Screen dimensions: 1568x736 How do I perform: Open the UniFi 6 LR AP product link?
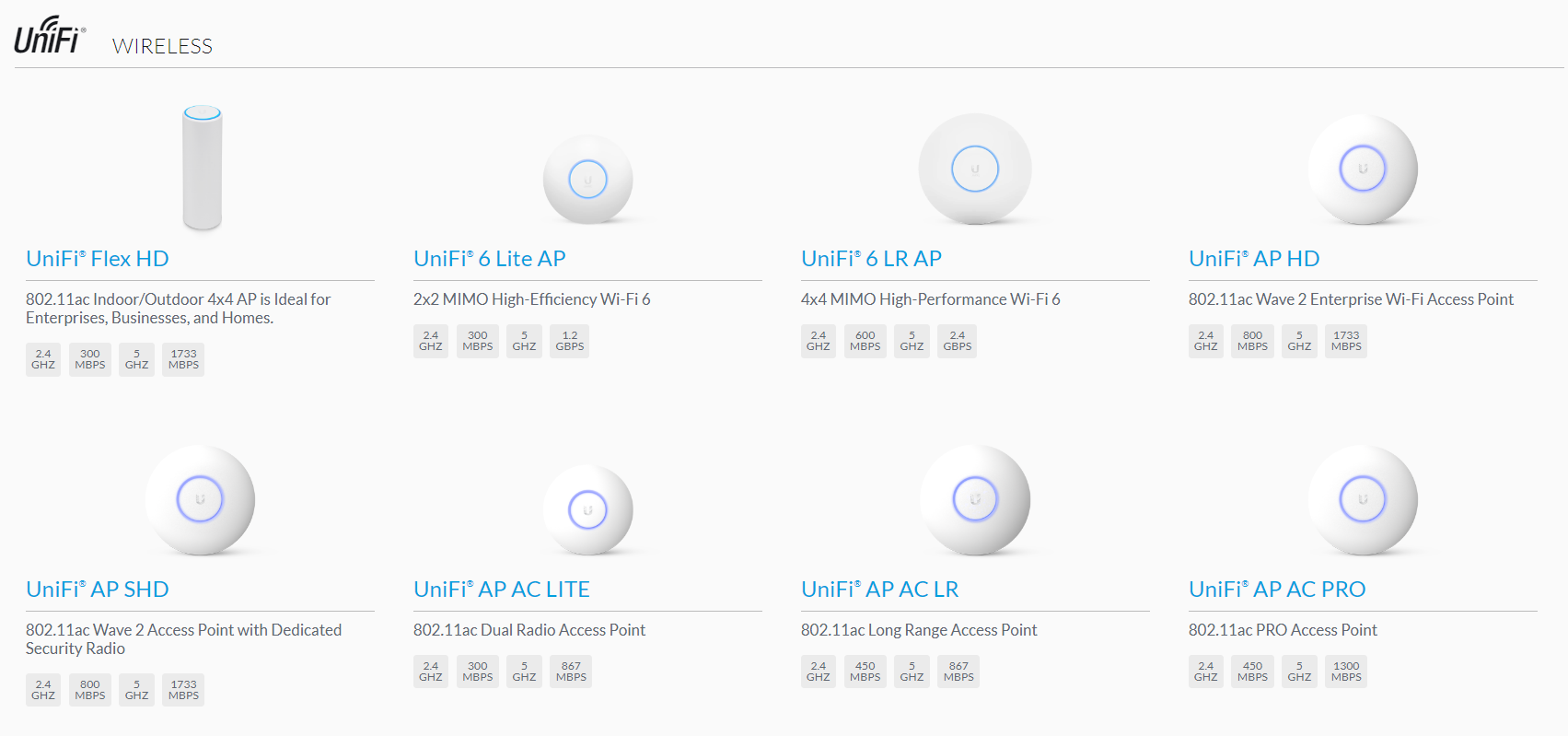(873, 259)
